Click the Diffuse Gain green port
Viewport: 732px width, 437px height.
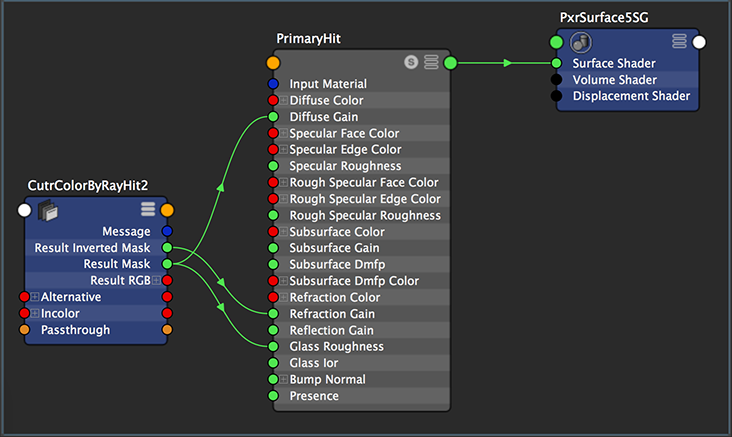273,117
